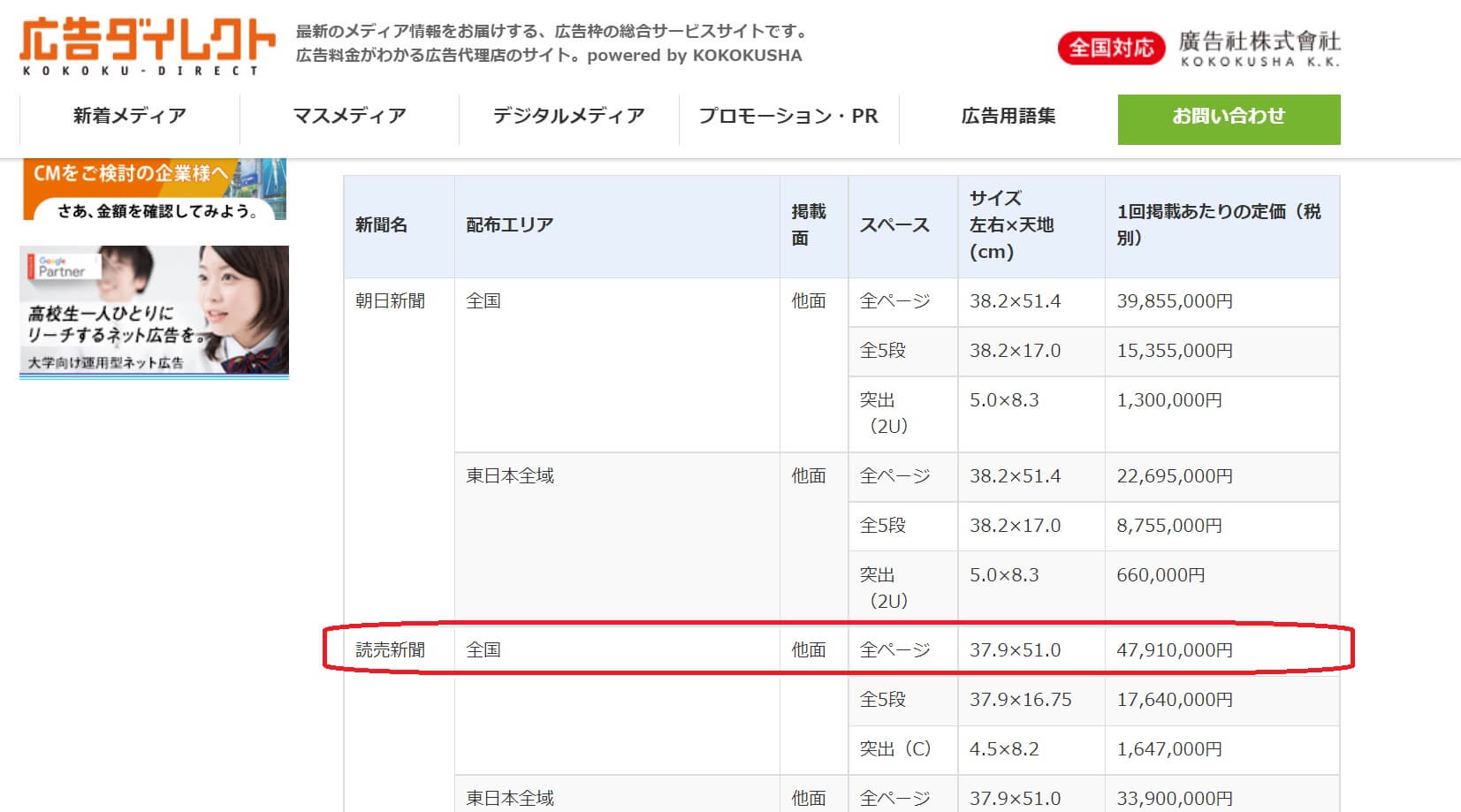1461x812 pixels.
Task: Select the スペース column header
Action: point(903,226)
